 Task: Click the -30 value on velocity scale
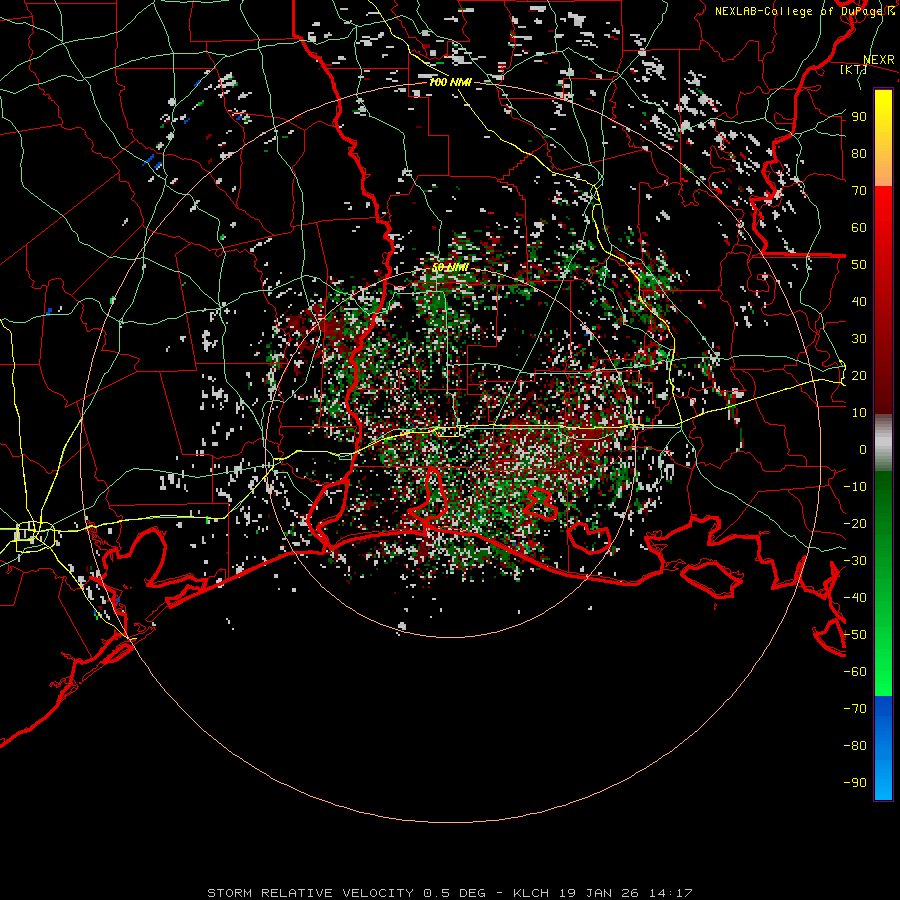tap(855, 561)
